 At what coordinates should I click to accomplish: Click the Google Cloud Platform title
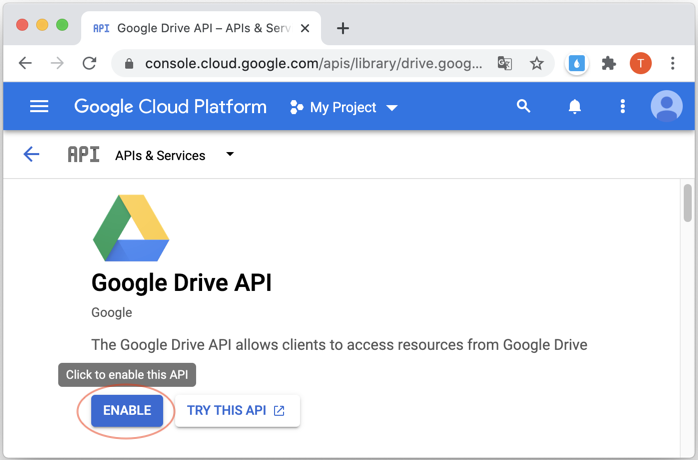[170, 107]
